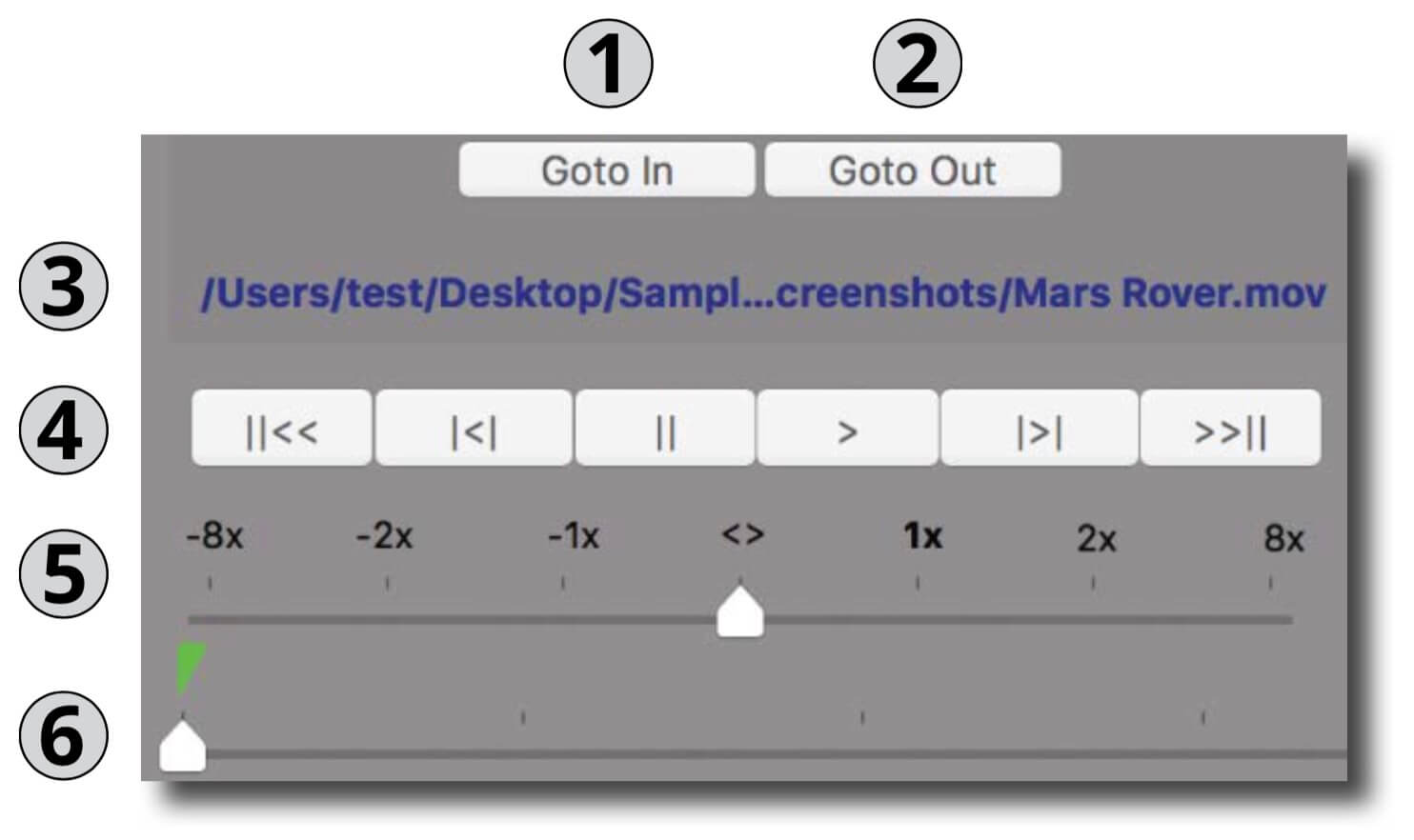The image size is (1414, 840).
Task: Set shuttle speed to 2x mark
Action: tap(1096, 539)
